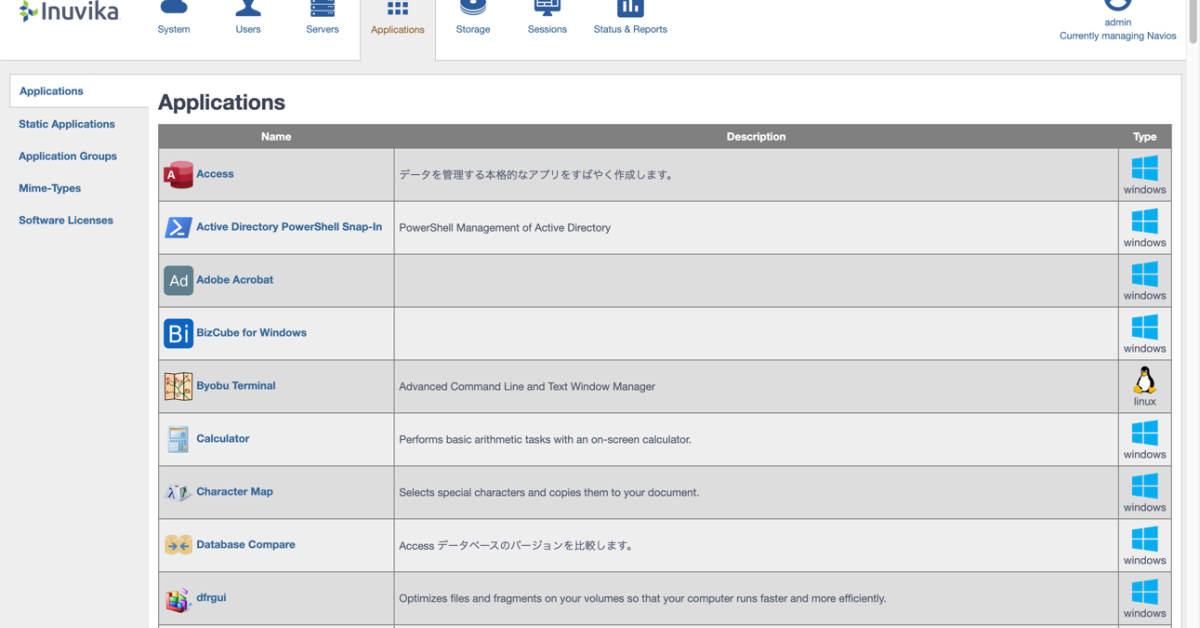Image resolution: width=1200 pixels, height=628 pixels.
Task: Open the Character Map link
Action: click(235, 492)
